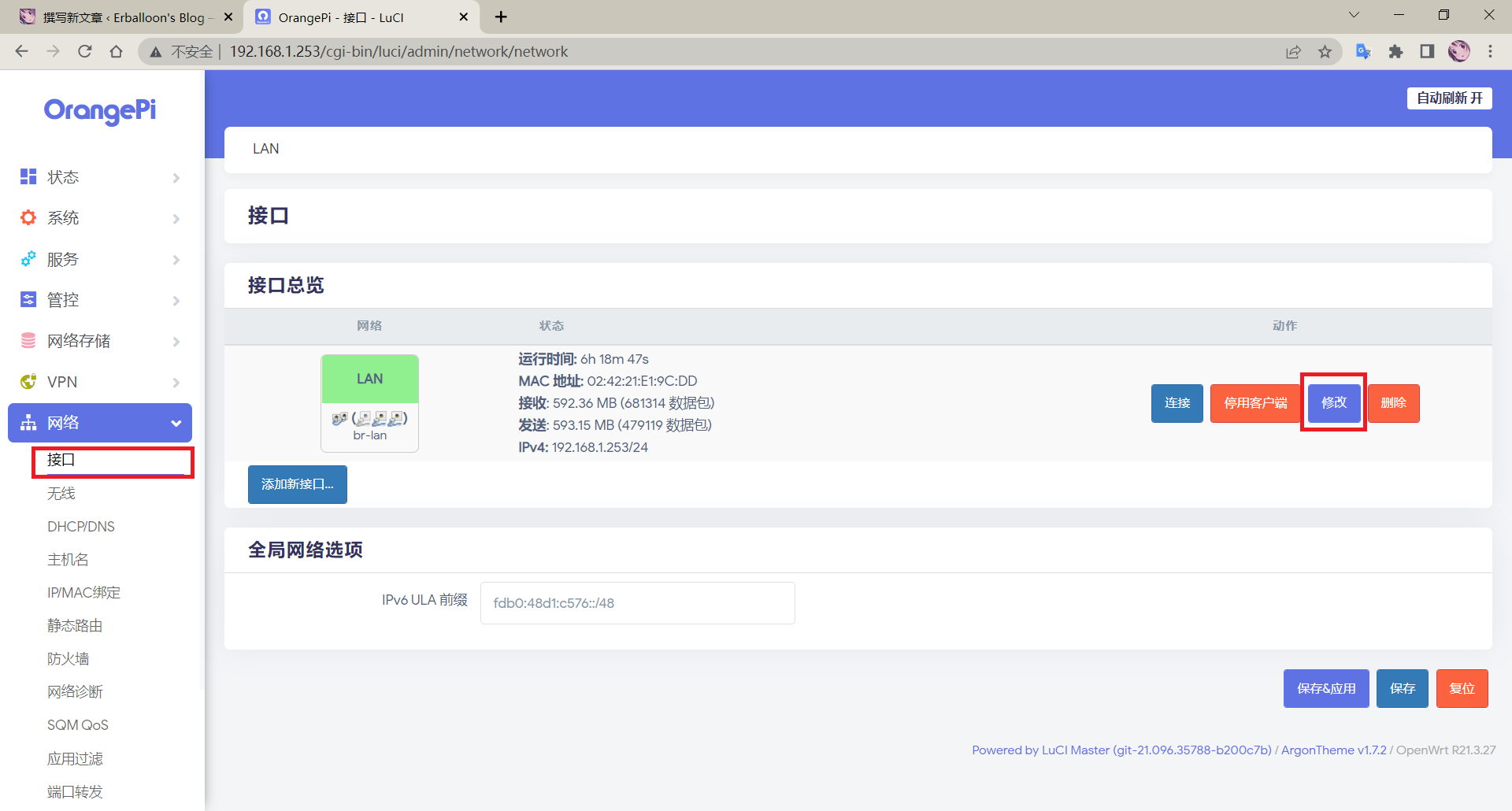Open the DHCP/DNS submenu item
The height and width of the screenshot is (811, 1512).
click(x=81, y=527)
